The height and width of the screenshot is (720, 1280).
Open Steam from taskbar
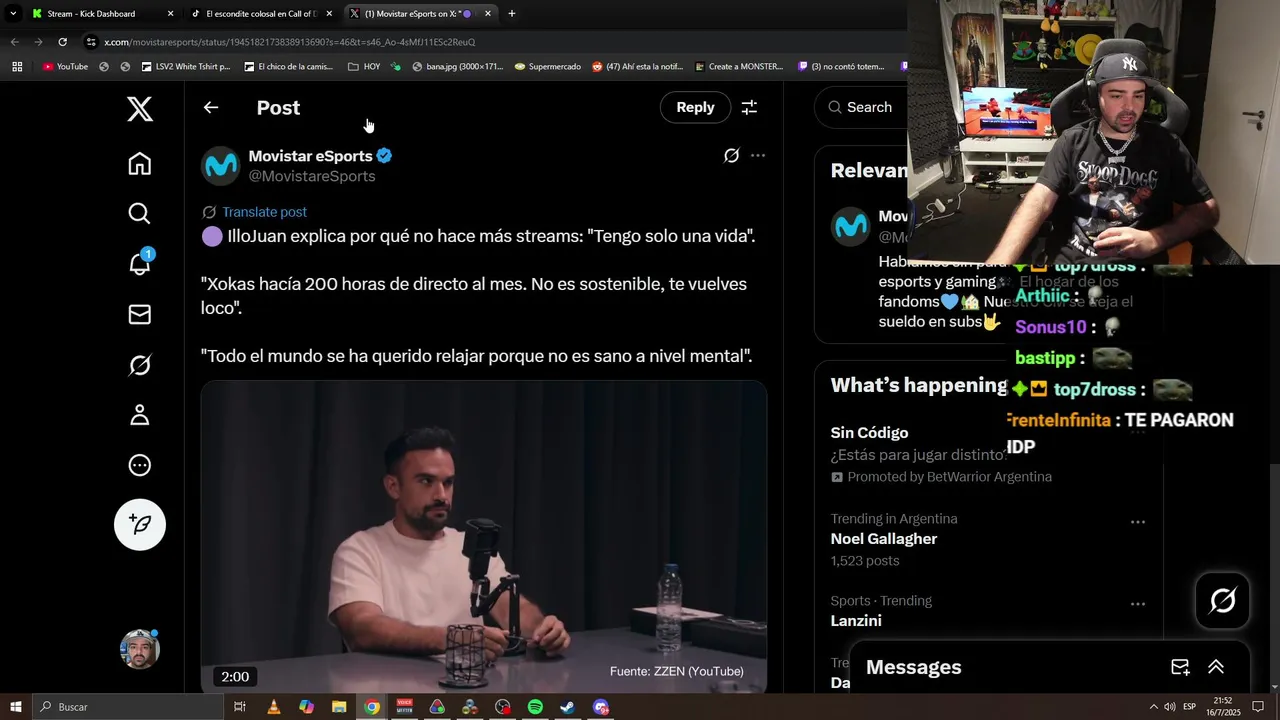point(567,707)
